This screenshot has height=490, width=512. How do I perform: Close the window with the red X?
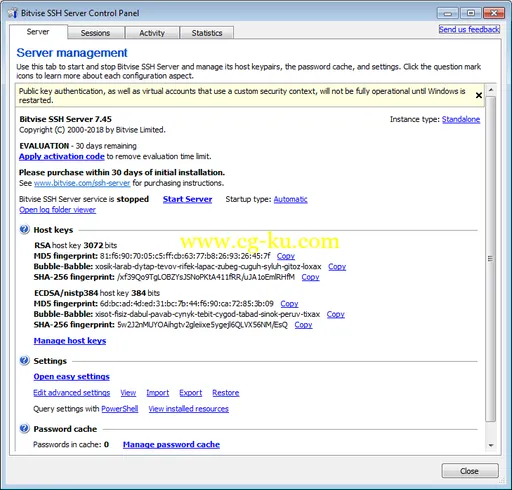point(494,13)
